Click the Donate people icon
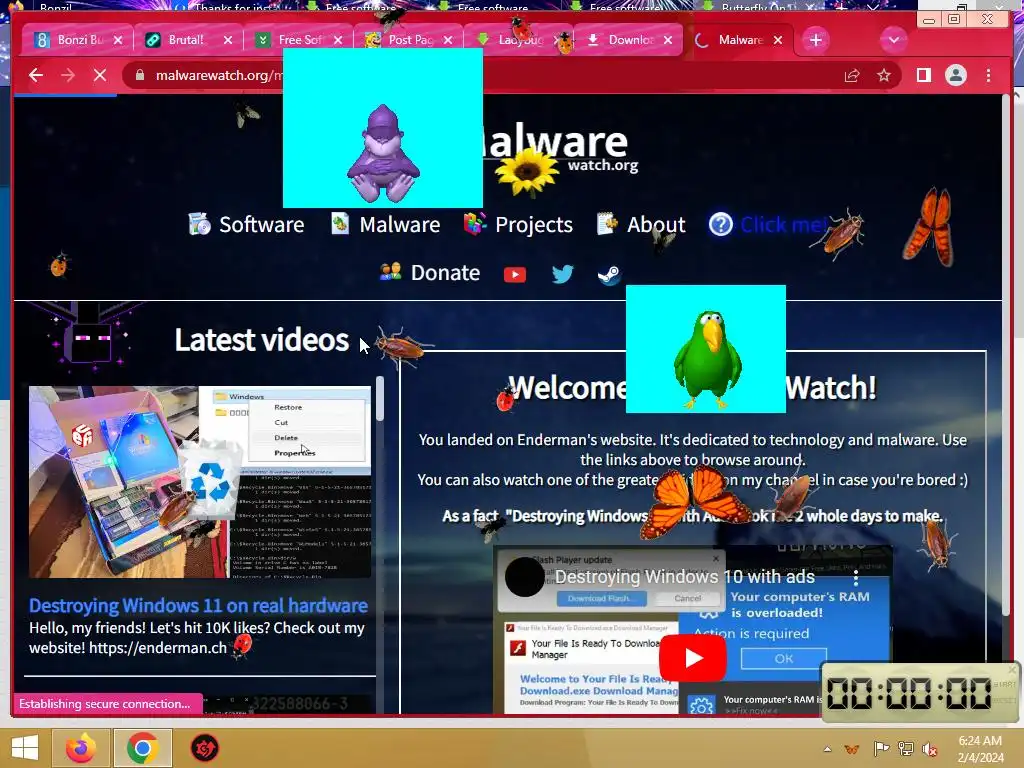The image size is (1024, 768). pos(391,272)
